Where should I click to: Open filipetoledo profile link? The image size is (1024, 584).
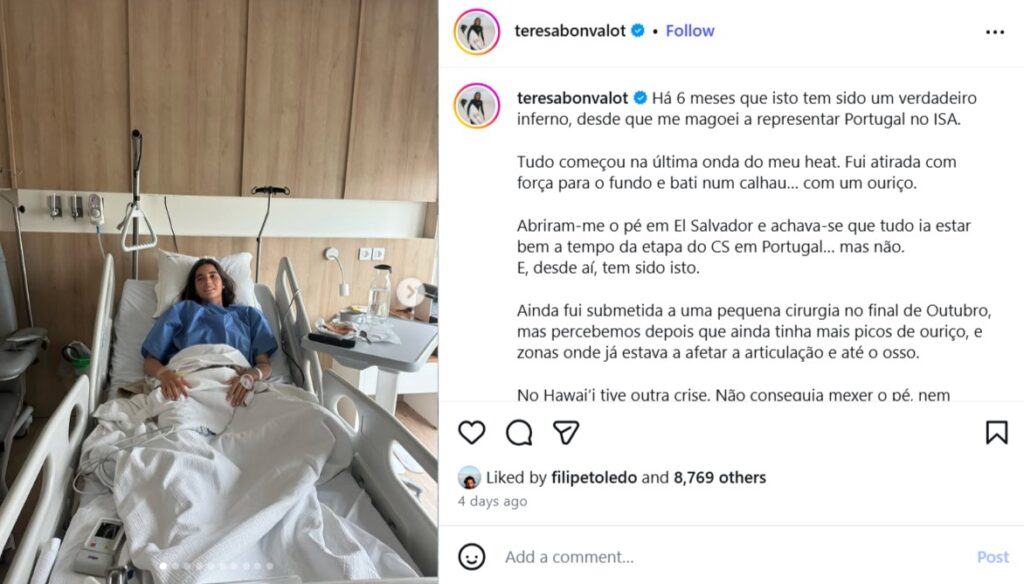coord(594,478)
